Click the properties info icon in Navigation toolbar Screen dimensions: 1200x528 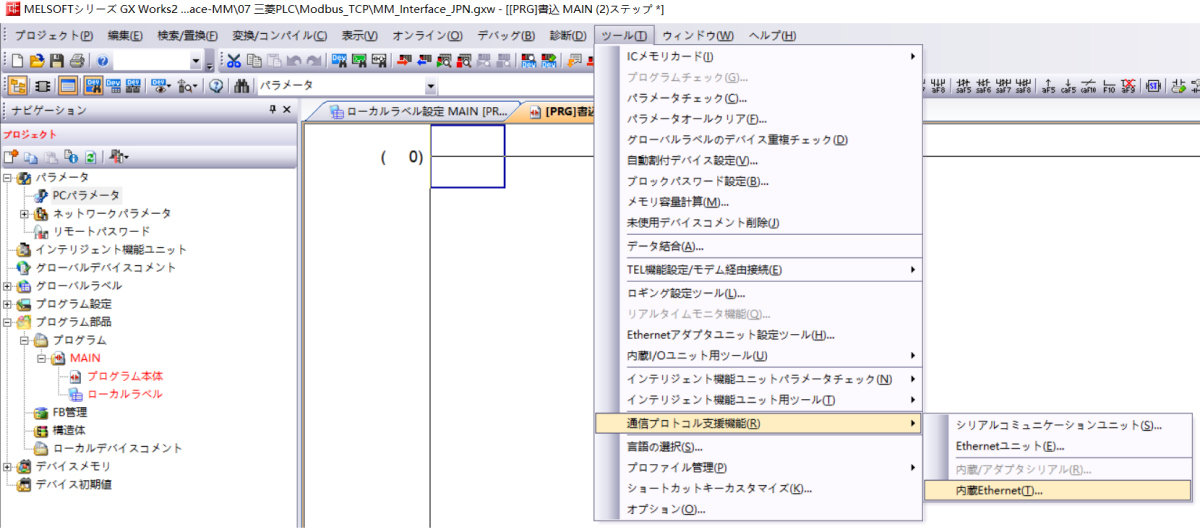coord(71,157)
